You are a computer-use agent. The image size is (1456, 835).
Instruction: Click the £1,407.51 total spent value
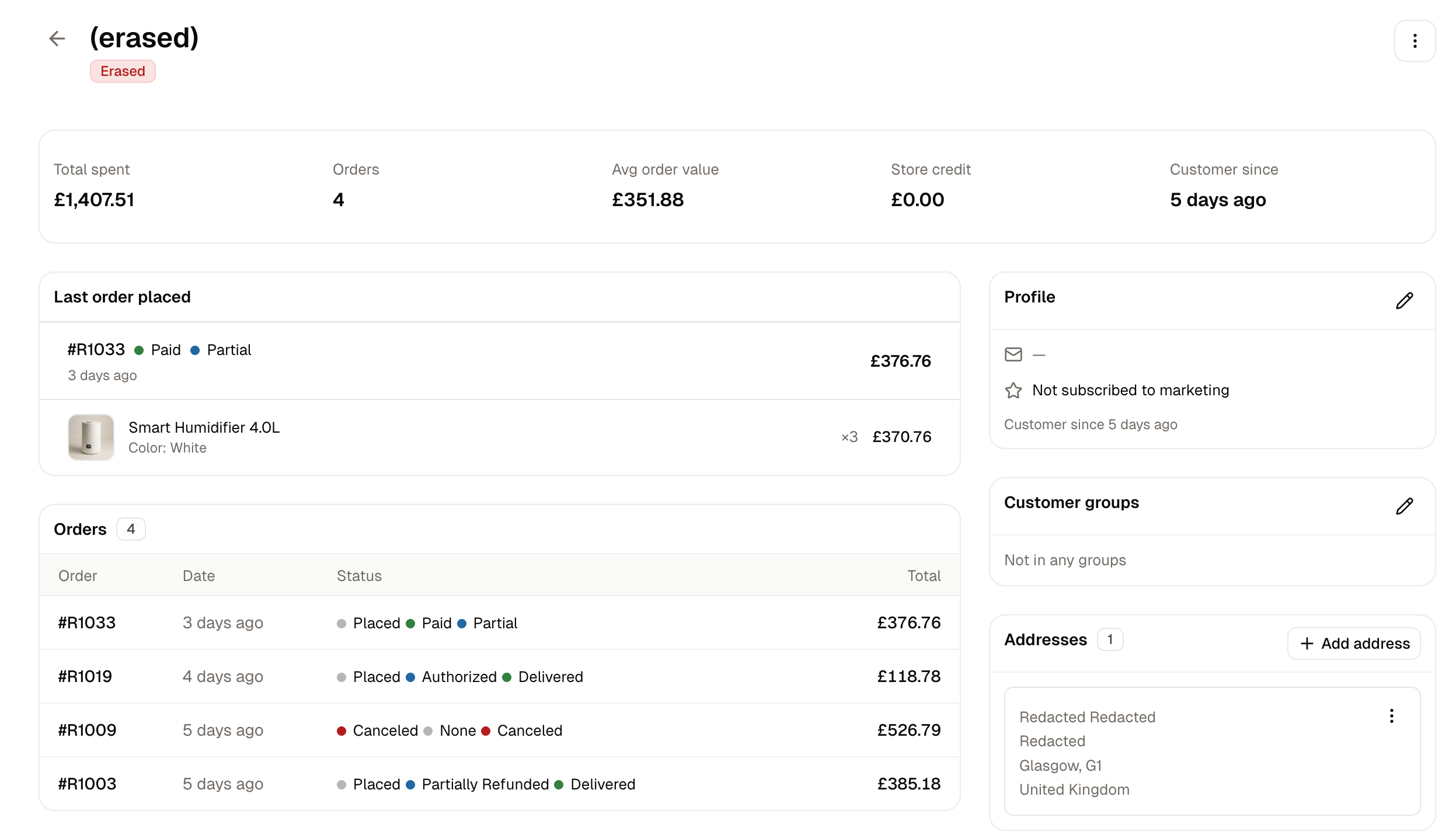tap(94, 200)
